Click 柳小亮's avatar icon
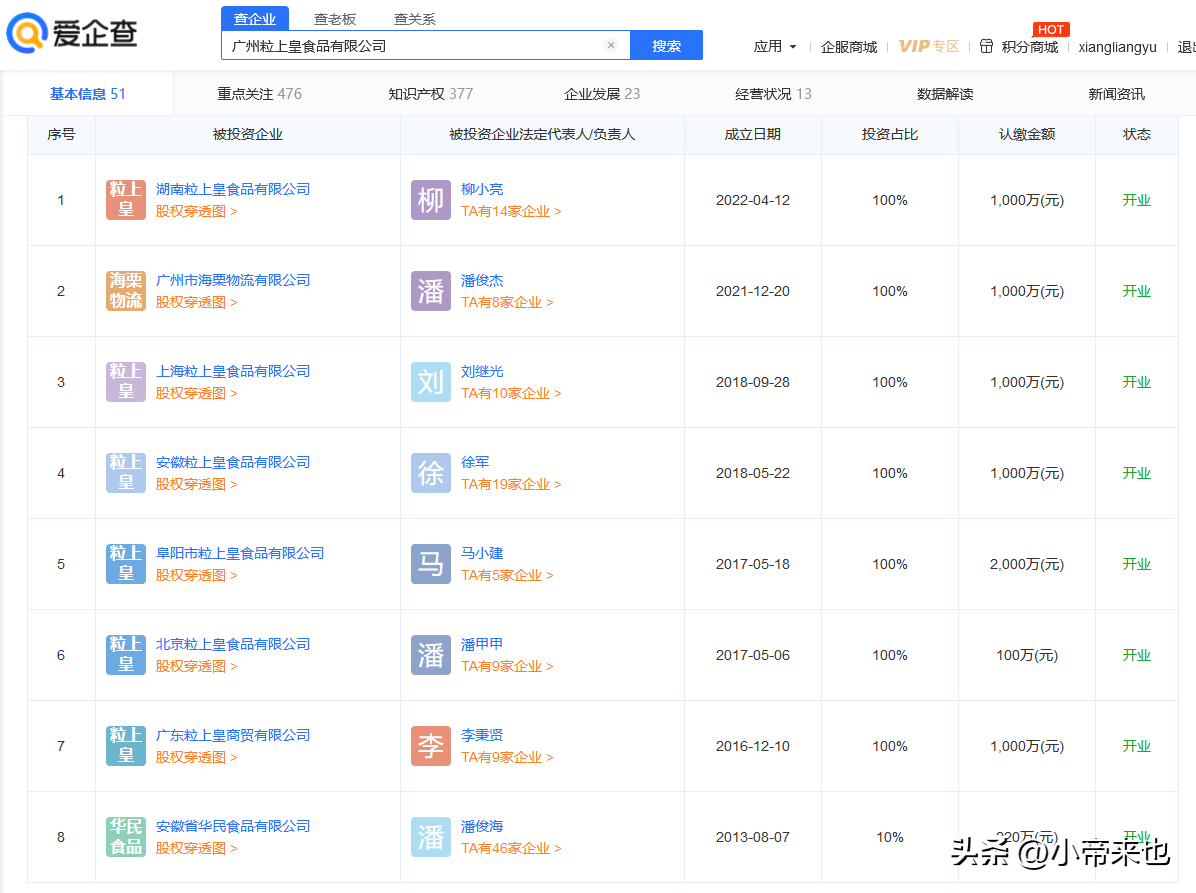Screen dimensions: 1196x893 tap(430, 199)
